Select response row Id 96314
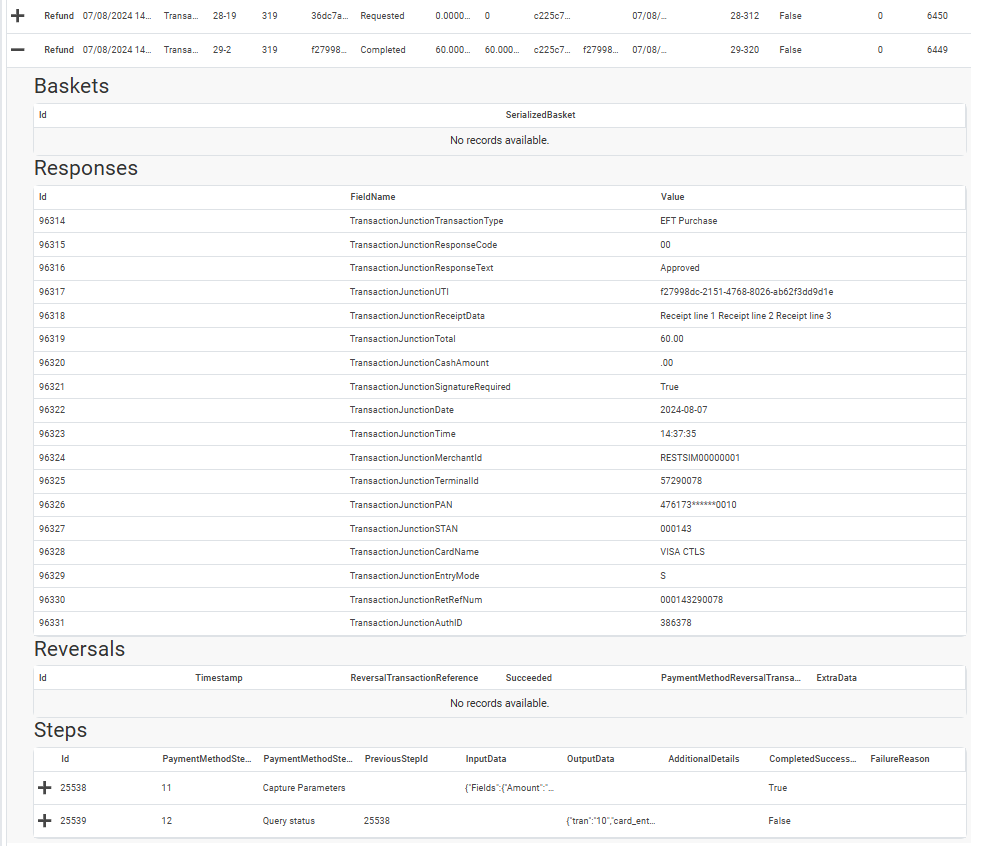 pos(52,221)
